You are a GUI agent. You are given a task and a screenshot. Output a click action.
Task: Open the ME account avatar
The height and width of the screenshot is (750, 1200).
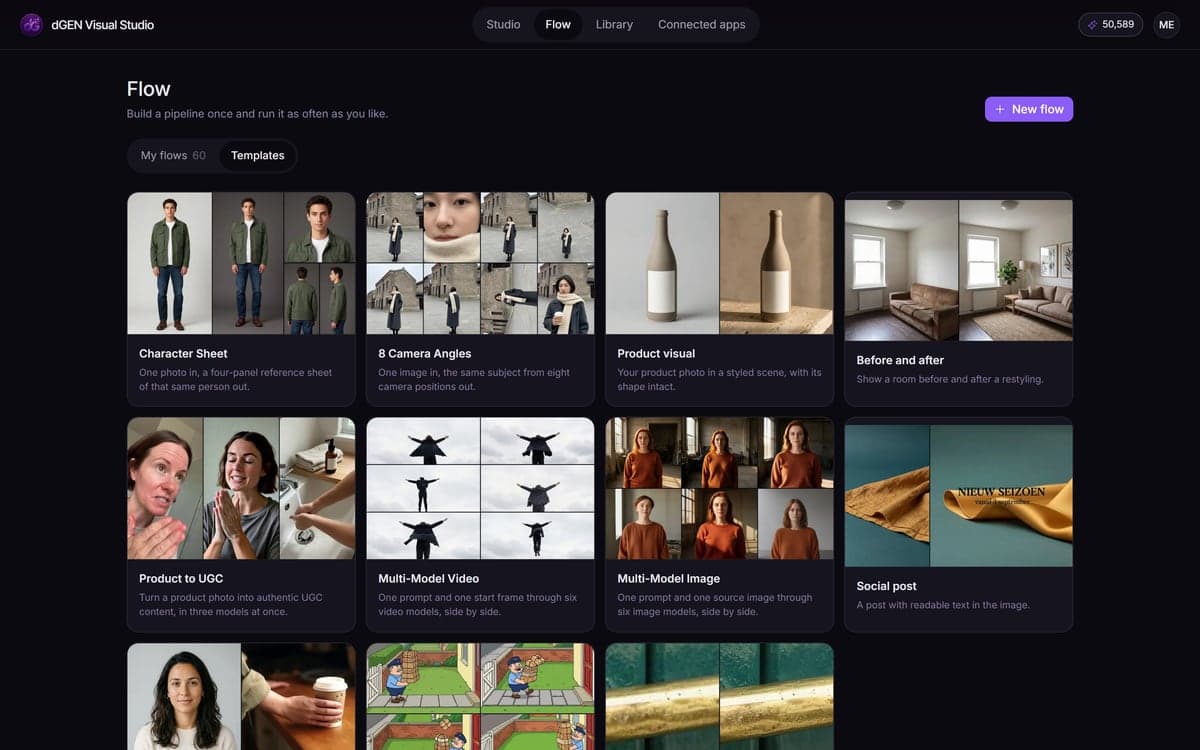click(x=1166, y=24)
